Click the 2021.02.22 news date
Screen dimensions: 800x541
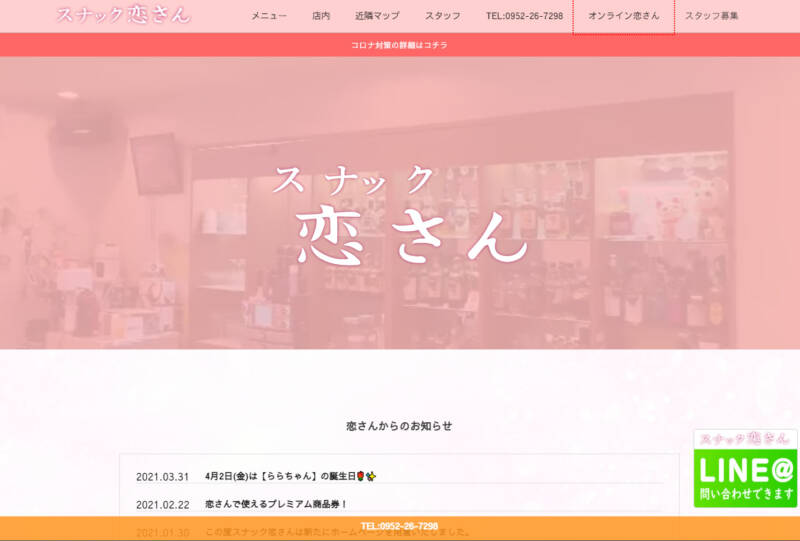click(162, 505)
